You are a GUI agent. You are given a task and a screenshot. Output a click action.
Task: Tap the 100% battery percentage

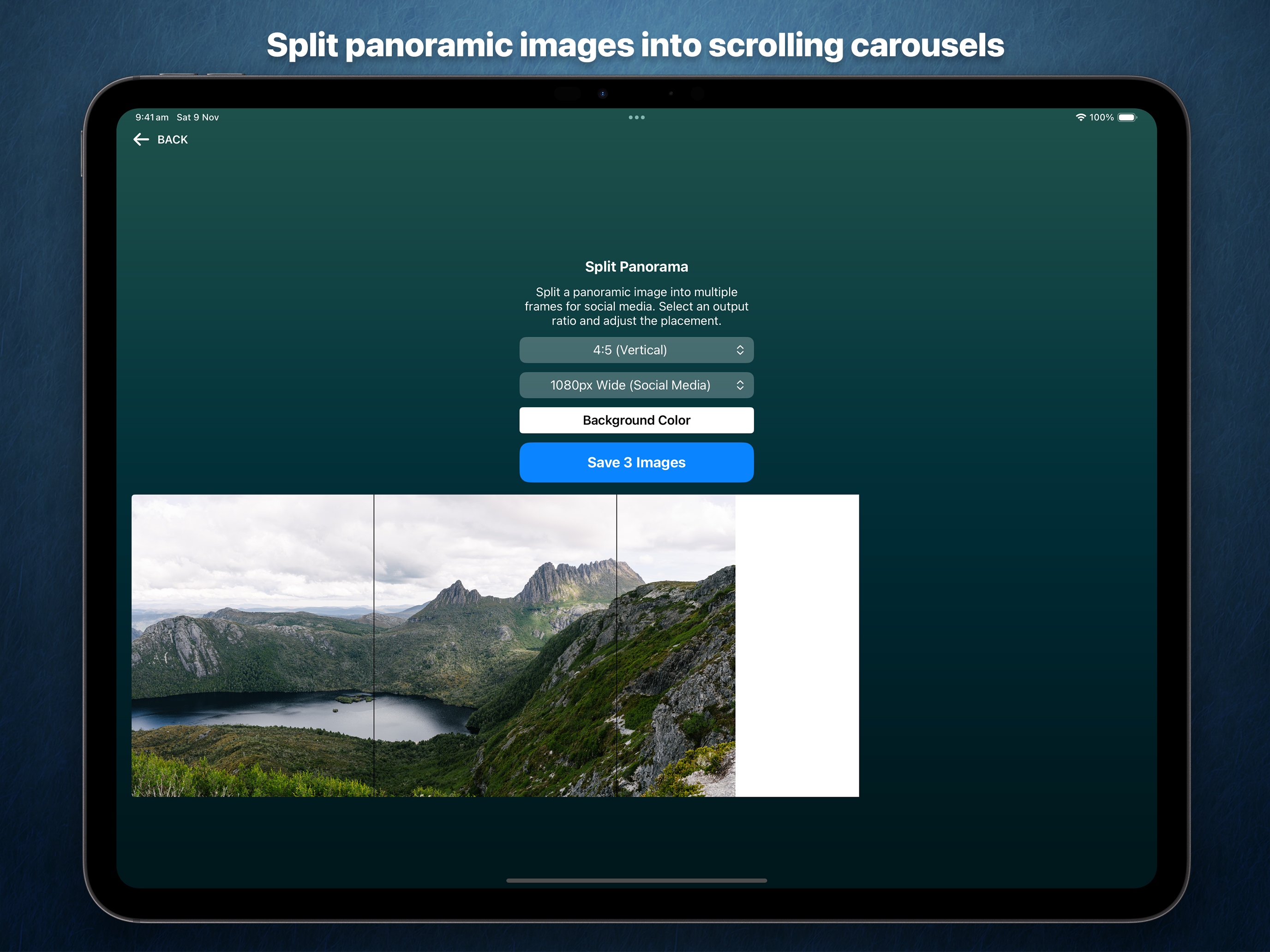tap(1101, 117)
